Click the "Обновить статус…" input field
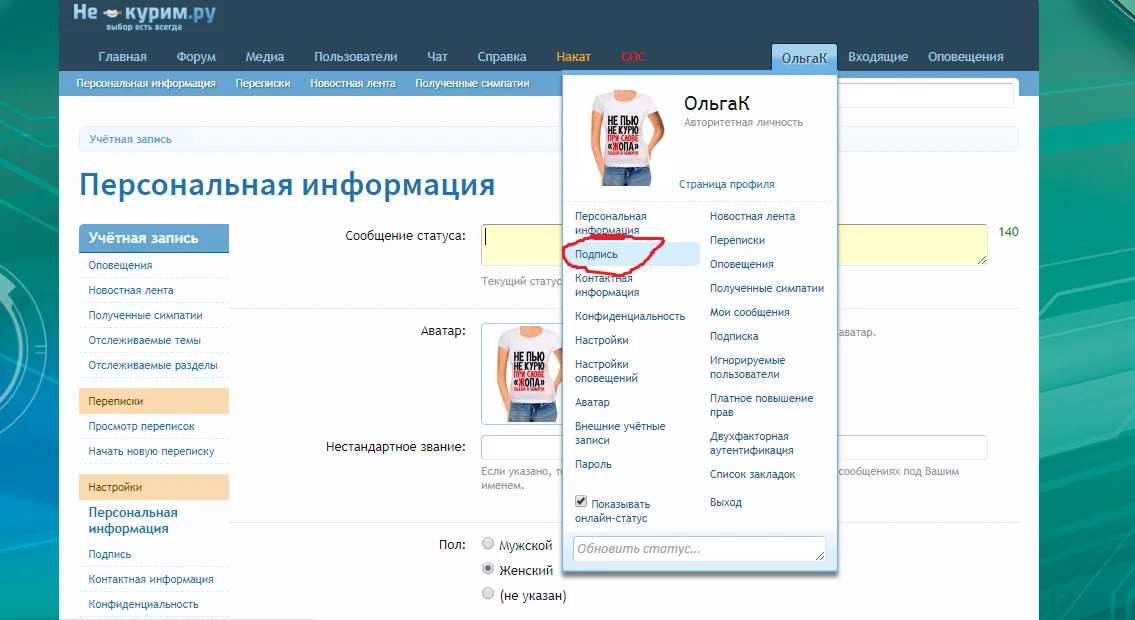This screenshot has width=1135, height=620. point(697,548)
